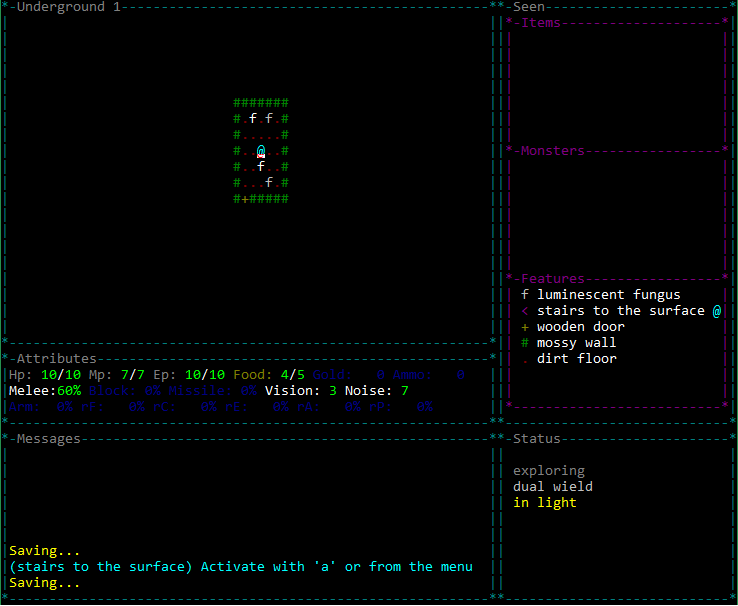Click the dimmed Gold counter

349,375
